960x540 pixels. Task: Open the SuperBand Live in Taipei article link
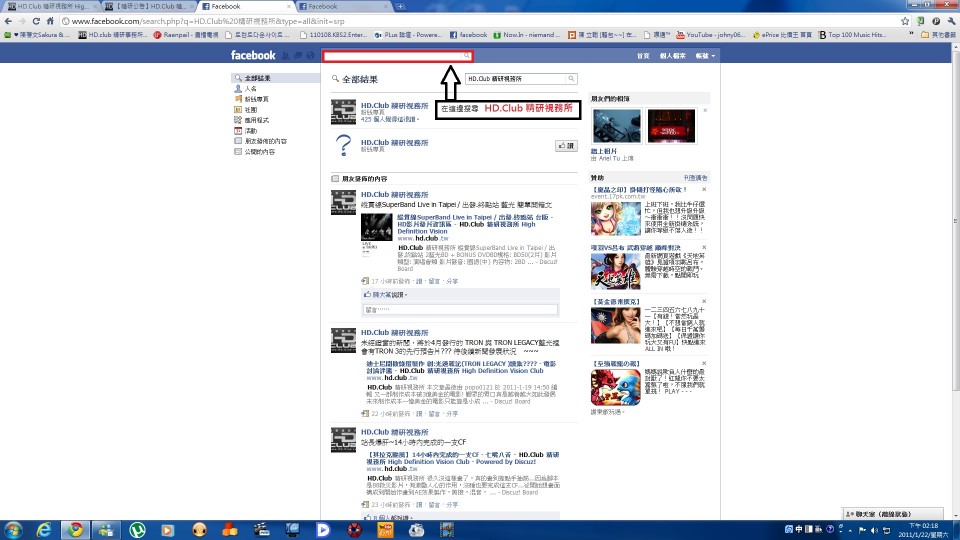474,224
